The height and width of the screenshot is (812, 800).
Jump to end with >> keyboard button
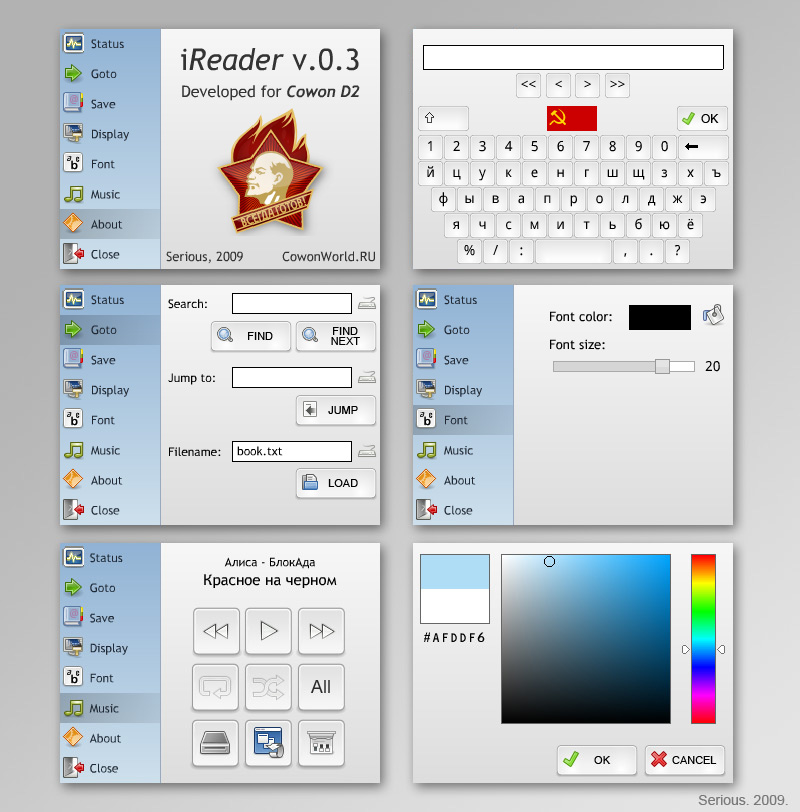[x=617, y=84]
